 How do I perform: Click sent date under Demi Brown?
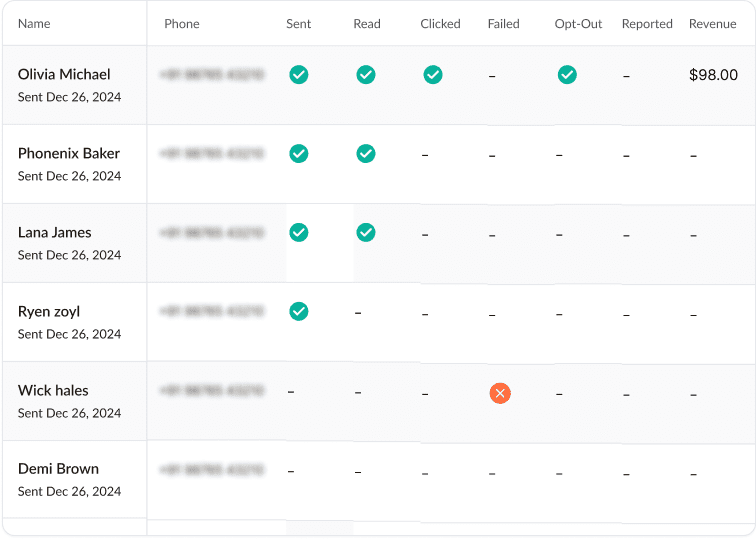[69, 491]
